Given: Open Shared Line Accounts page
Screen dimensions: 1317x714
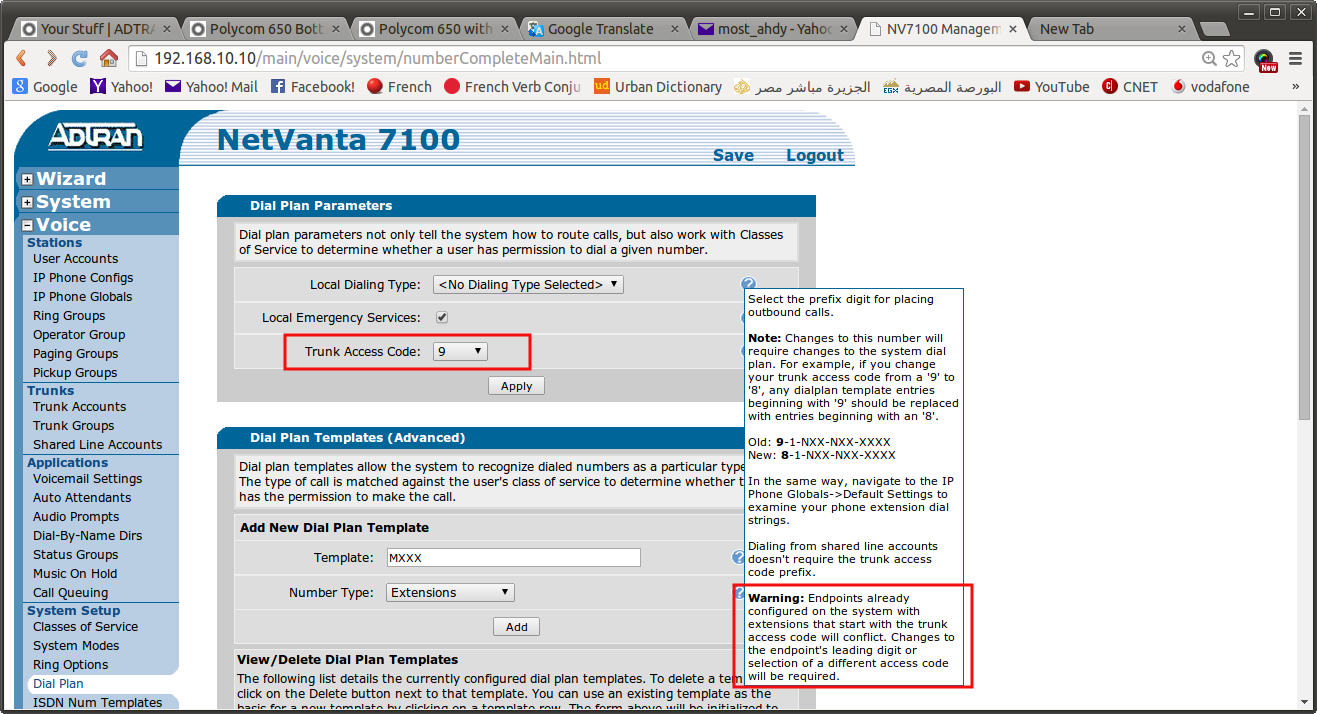Looking at the screenshot, I should (x=97, y=444).
